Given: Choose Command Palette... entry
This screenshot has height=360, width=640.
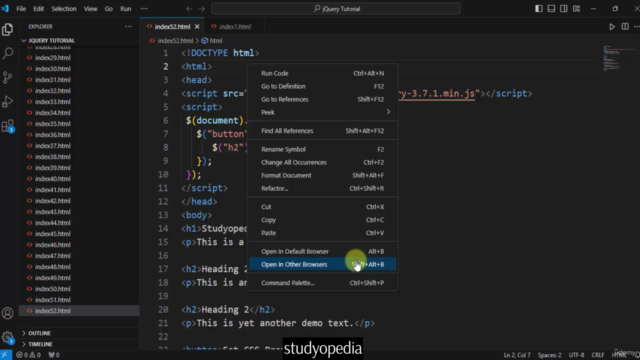Looking at the screenshot, I should (322, 283).
